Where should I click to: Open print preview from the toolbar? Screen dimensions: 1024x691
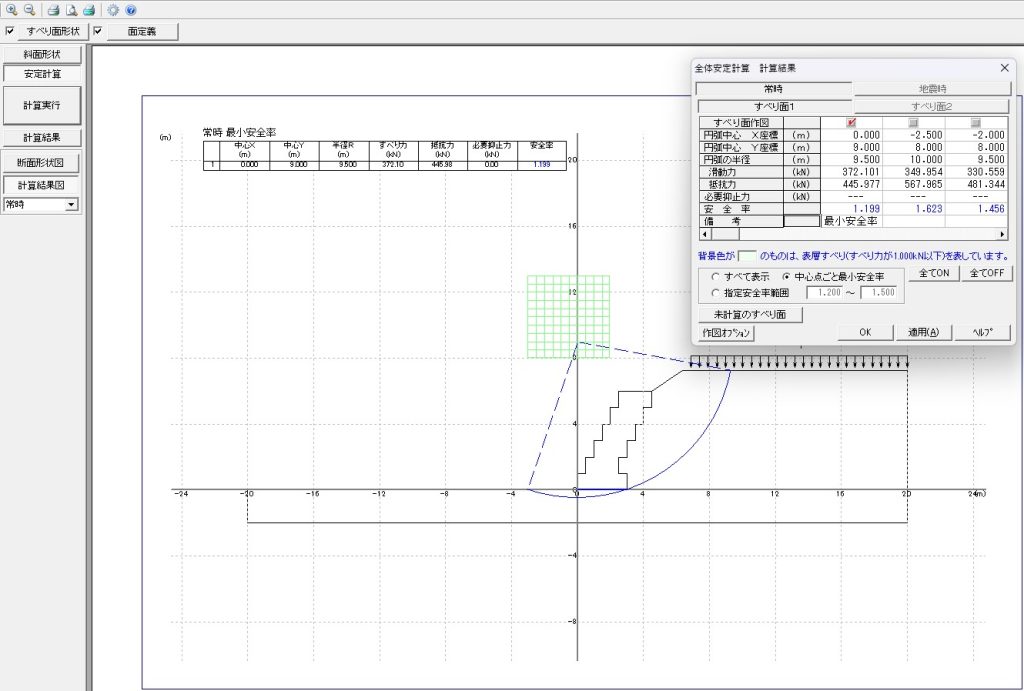click(72, 10)
